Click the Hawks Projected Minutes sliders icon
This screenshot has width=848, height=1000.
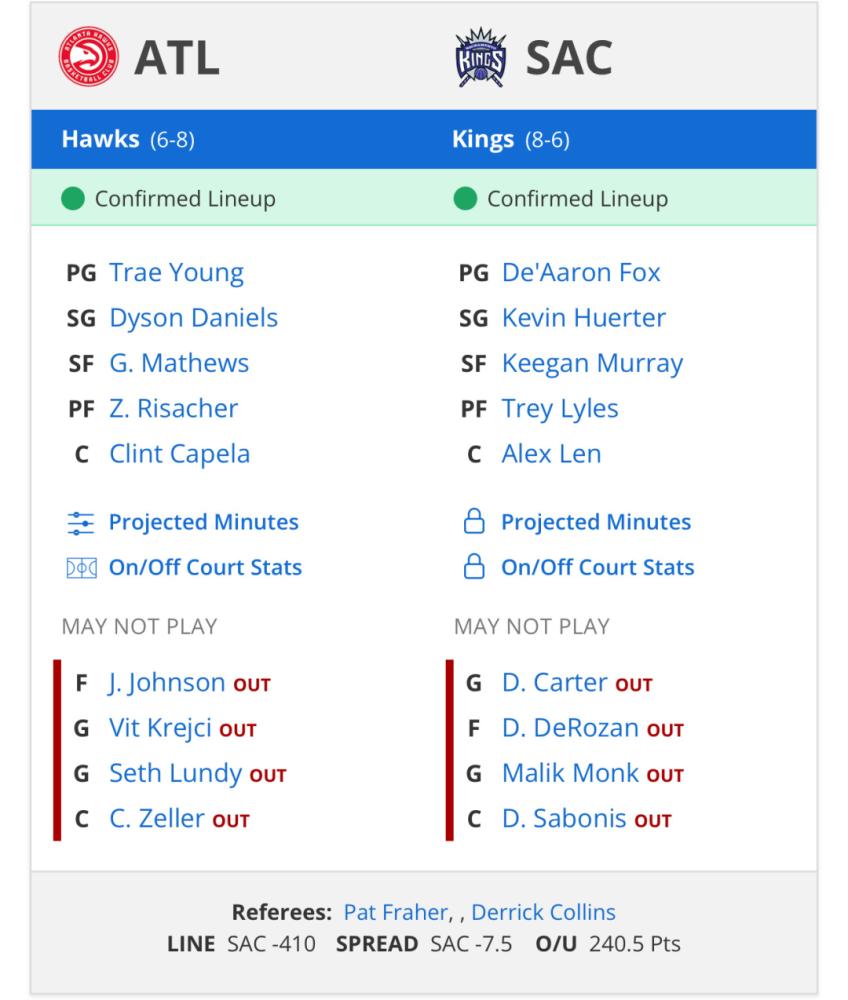tap(81, 522)
